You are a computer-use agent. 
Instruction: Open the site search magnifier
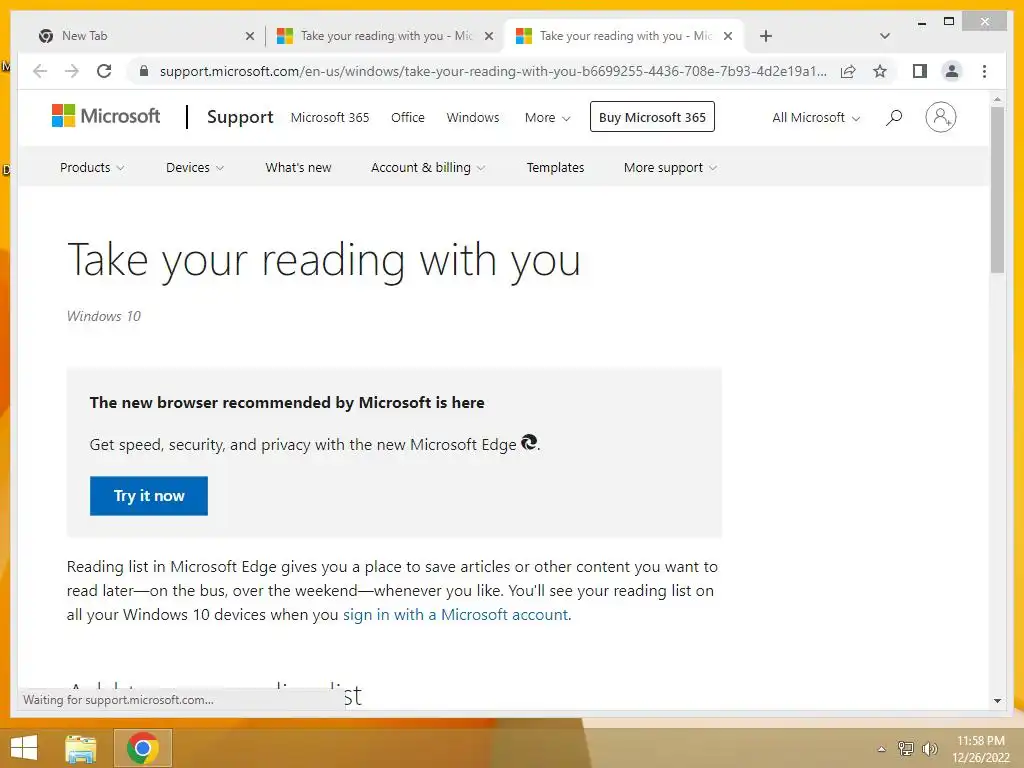coord(894,118)
